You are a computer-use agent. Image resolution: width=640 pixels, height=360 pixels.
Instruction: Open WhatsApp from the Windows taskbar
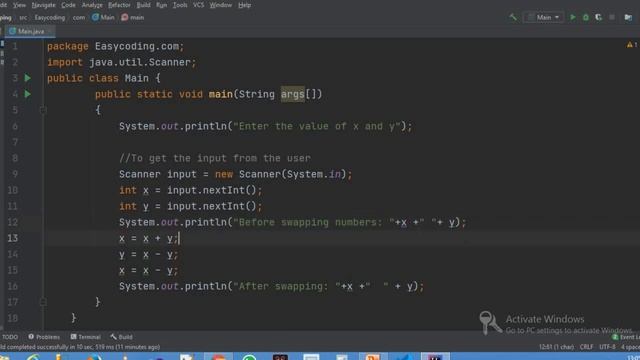(x=249, y=357)
